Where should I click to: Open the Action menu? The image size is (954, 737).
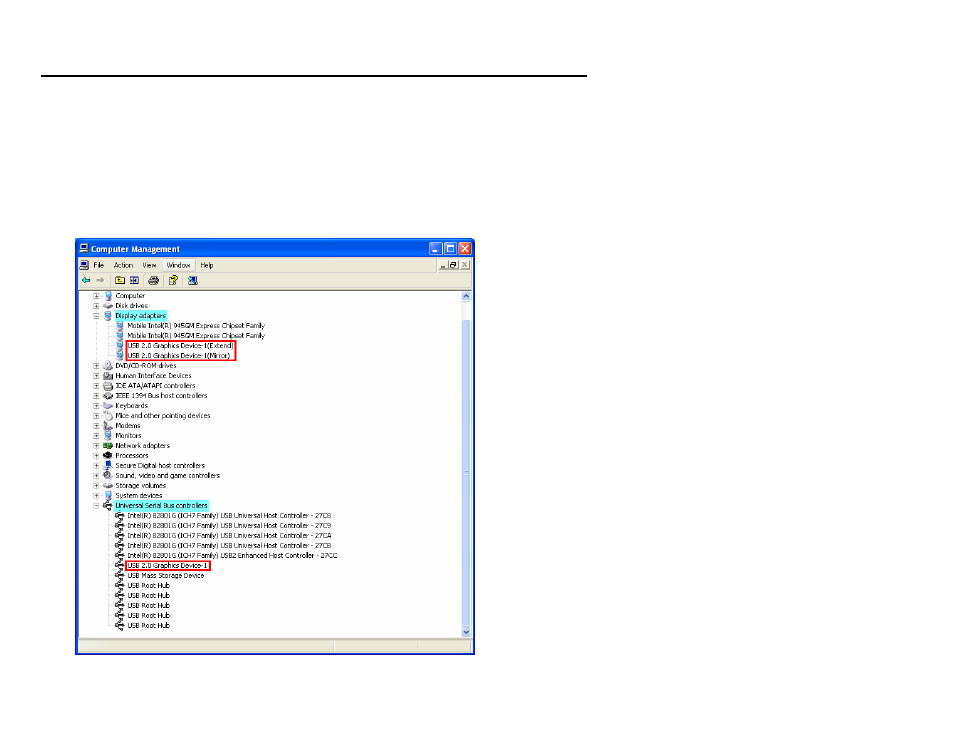coord(123,265)
